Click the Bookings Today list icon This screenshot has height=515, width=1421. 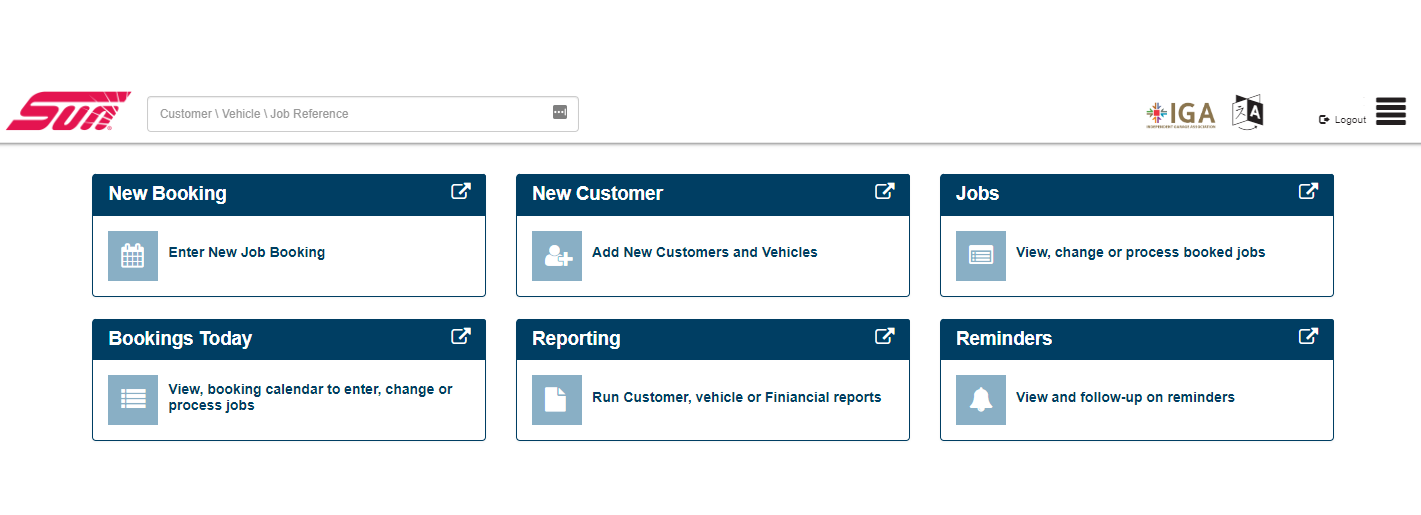[133, 400]
